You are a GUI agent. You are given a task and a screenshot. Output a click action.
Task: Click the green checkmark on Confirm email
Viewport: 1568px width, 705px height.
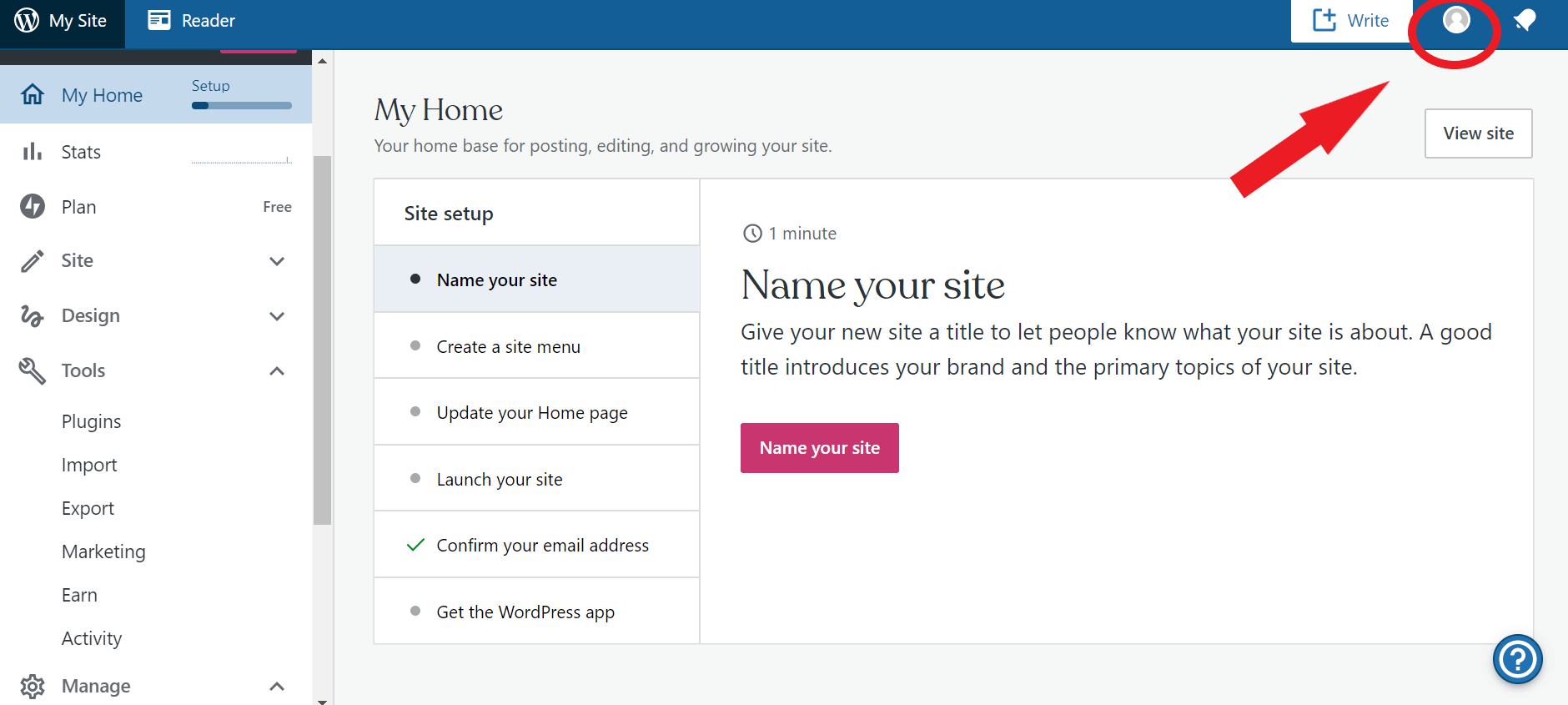point(415,545)
